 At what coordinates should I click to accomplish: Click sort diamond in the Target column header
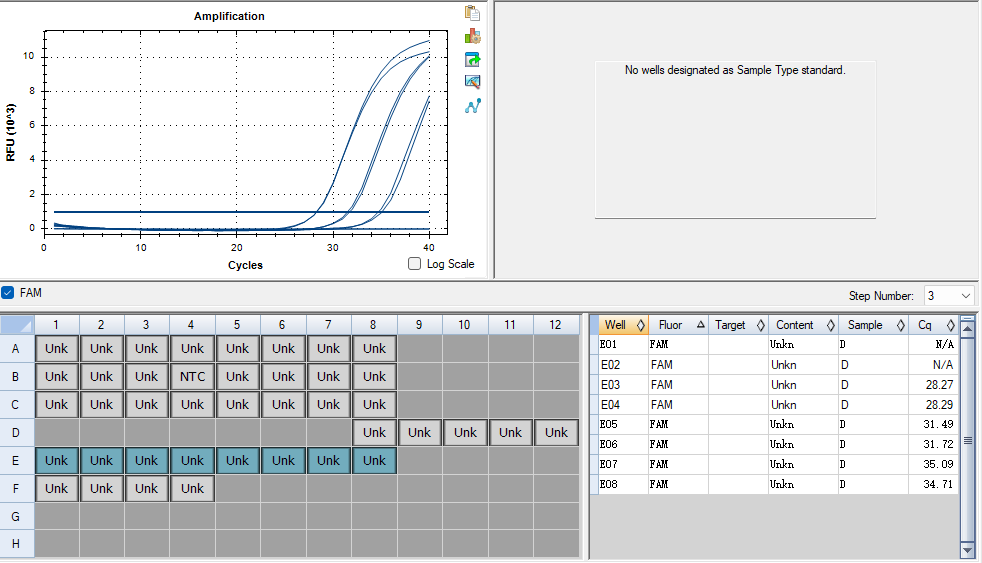click(760, 325)
